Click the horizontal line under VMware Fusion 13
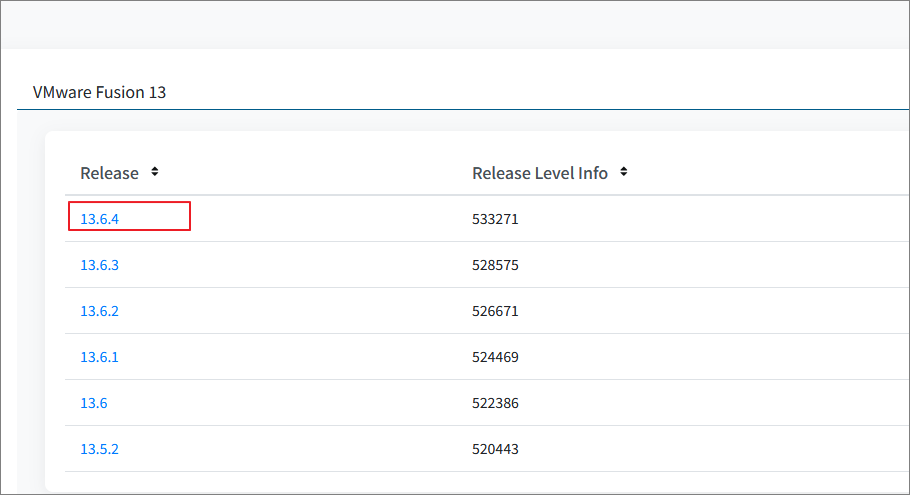This screenshot has height=495, width=910. click(455, 109)
